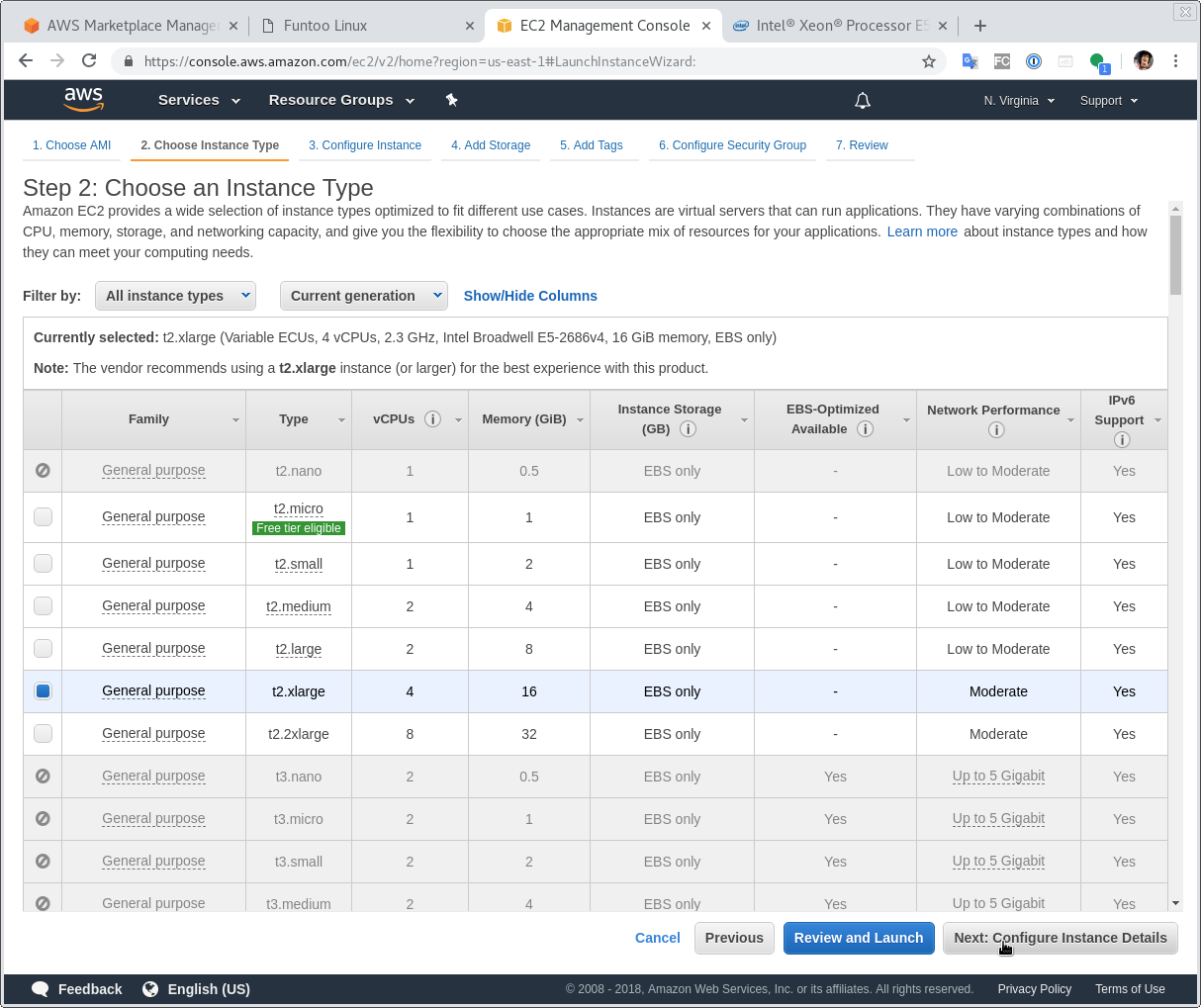The width and height of the screenshot is (1201, 1008).
Task: Open the notifications bell
Action: (863, 100)
